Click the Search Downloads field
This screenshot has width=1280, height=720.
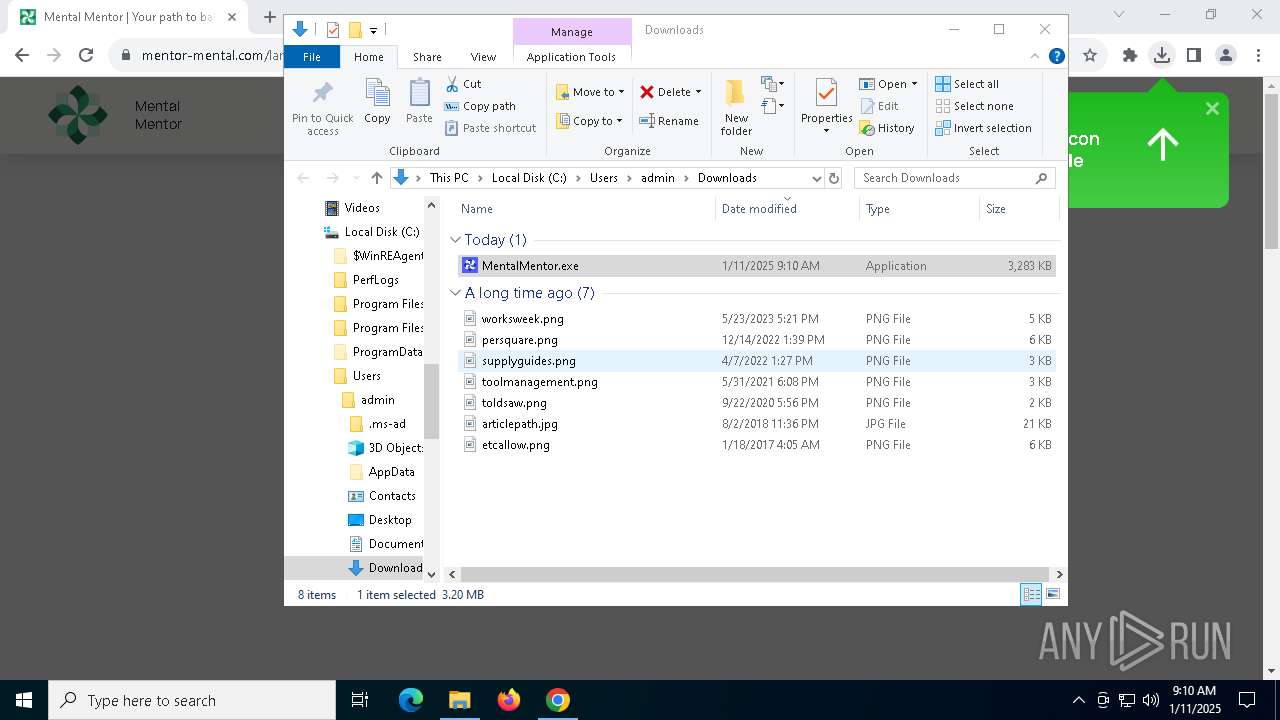(x=955, y=178)
